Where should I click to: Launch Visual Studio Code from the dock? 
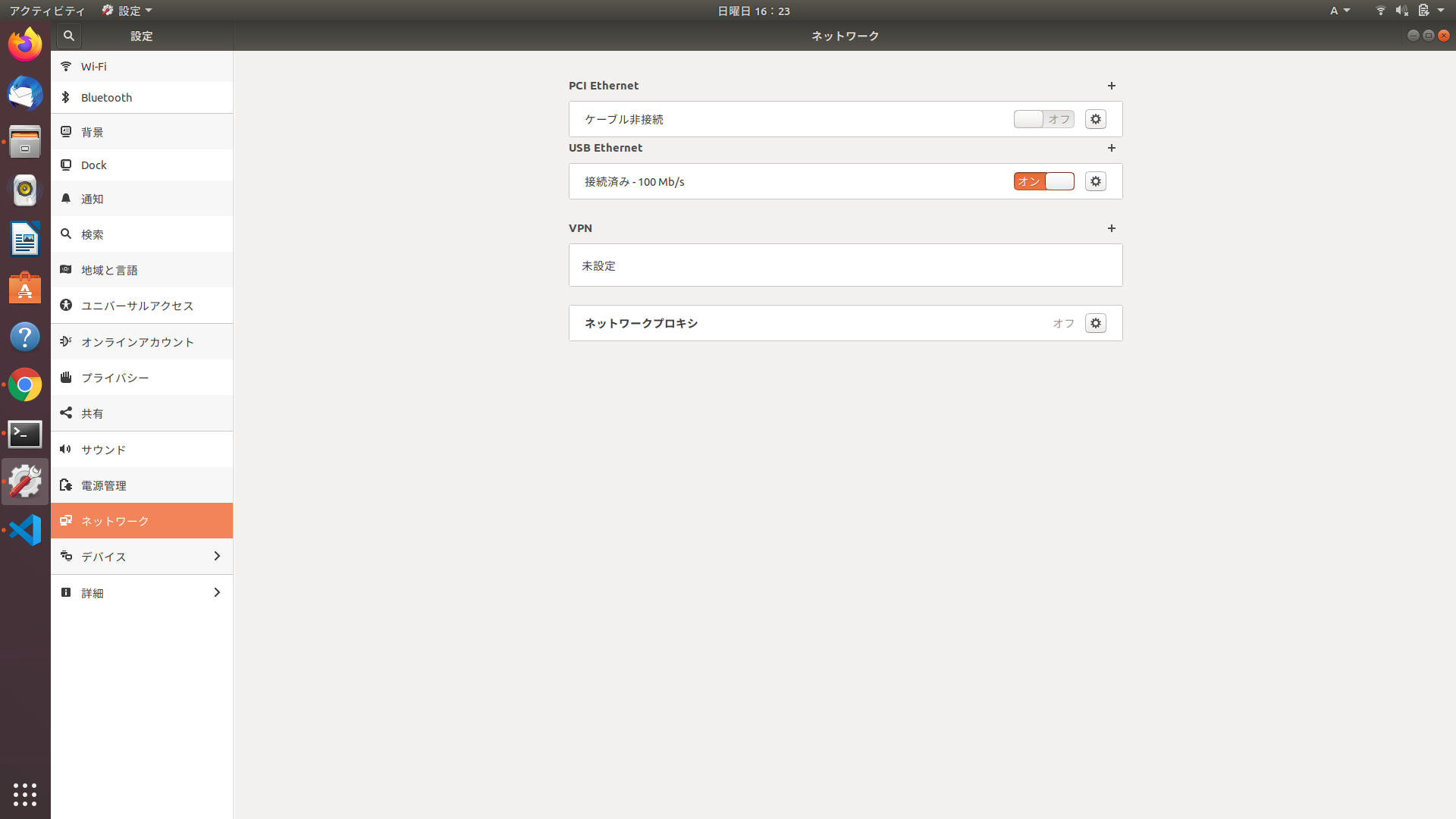25,529
